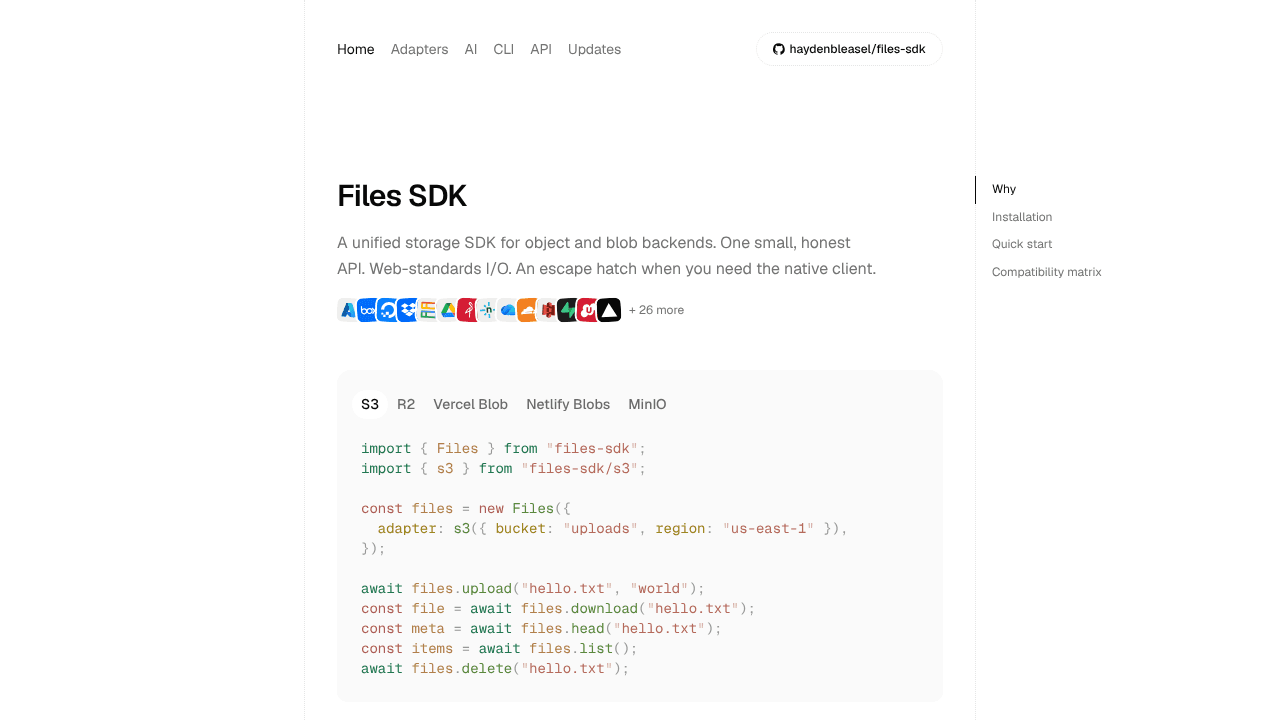Navigate to the CLI page
The width and height of the screenshot is (1280, 720).
coord(503,49)
